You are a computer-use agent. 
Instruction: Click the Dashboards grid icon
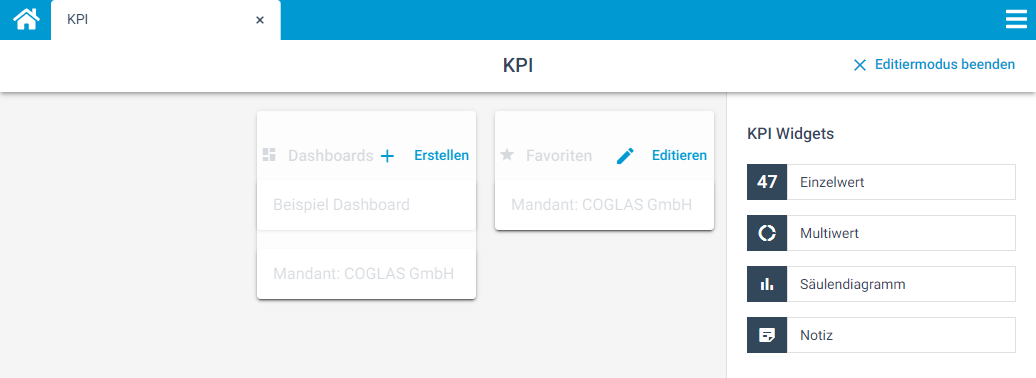point(269,155)
